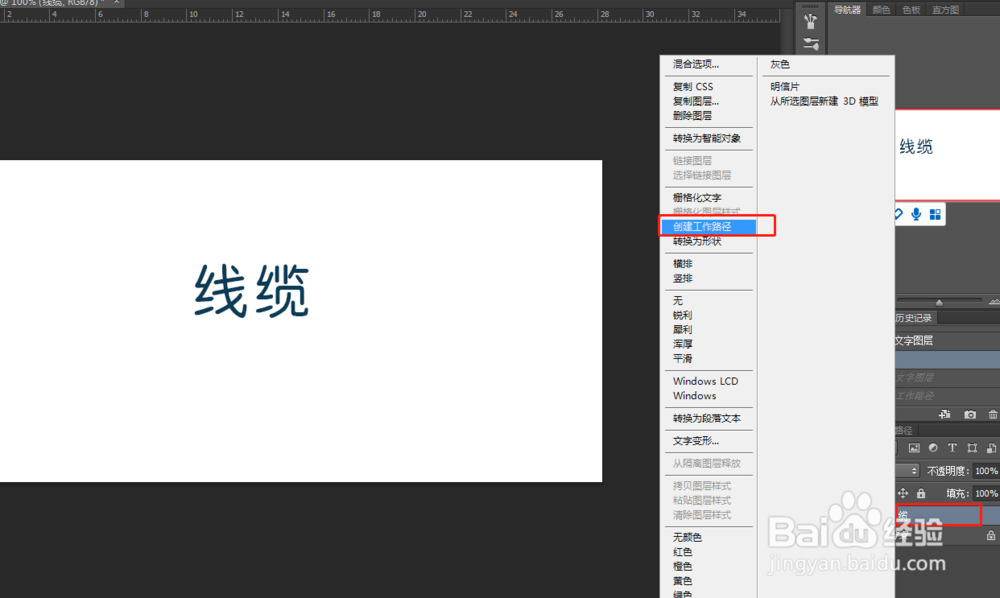Delete current history state trash icon
This screenshot has height=598, width=1000.
[x=993, y=414]
